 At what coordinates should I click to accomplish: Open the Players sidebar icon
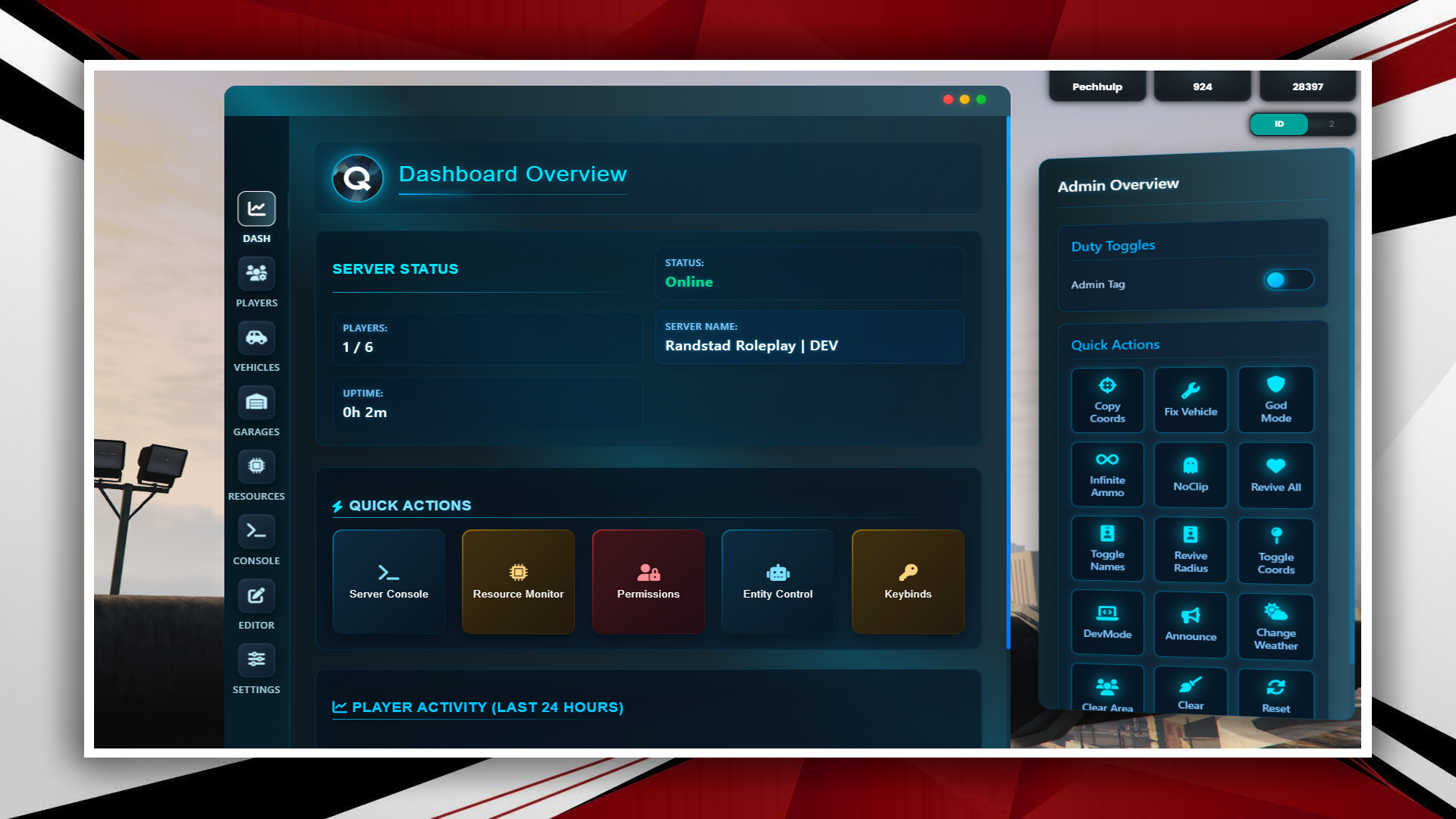coord(256,274)
